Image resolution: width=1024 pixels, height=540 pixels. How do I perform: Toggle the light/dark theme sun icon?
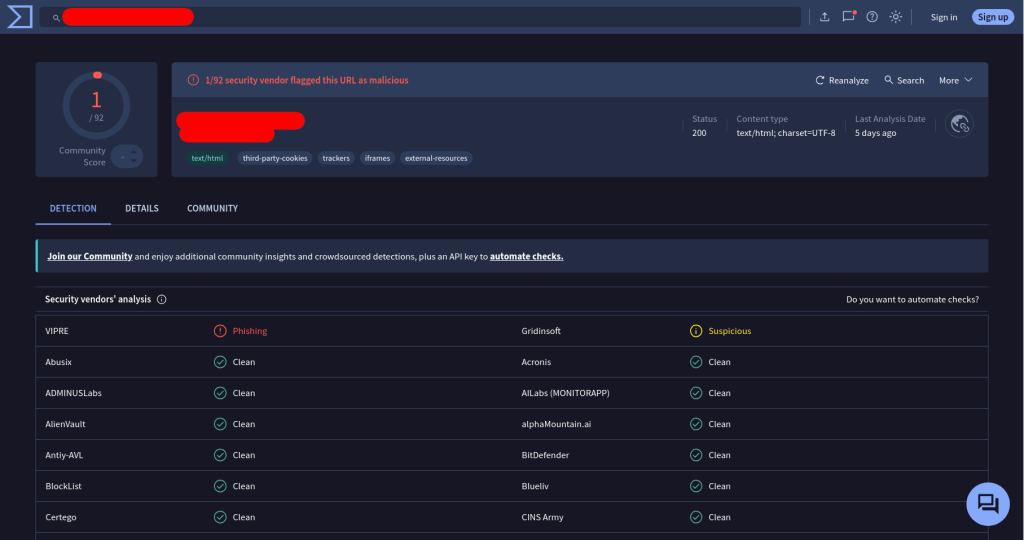tap(895, 17)
